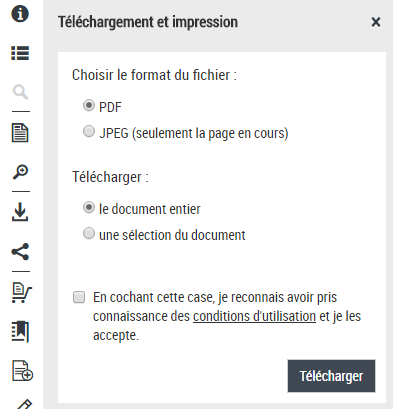Viewport: 393px width, 409px height.
Task: Activate the zoom magnifier tool
Action: click(20, 172)
